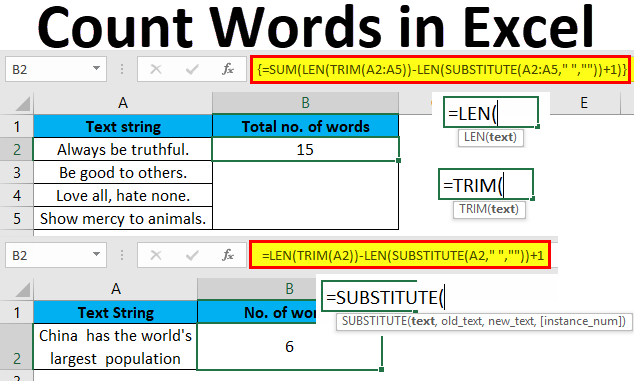This screenshot has height=381, width=634.
Task: Click cell containing value 6
Action: point(290,347)
